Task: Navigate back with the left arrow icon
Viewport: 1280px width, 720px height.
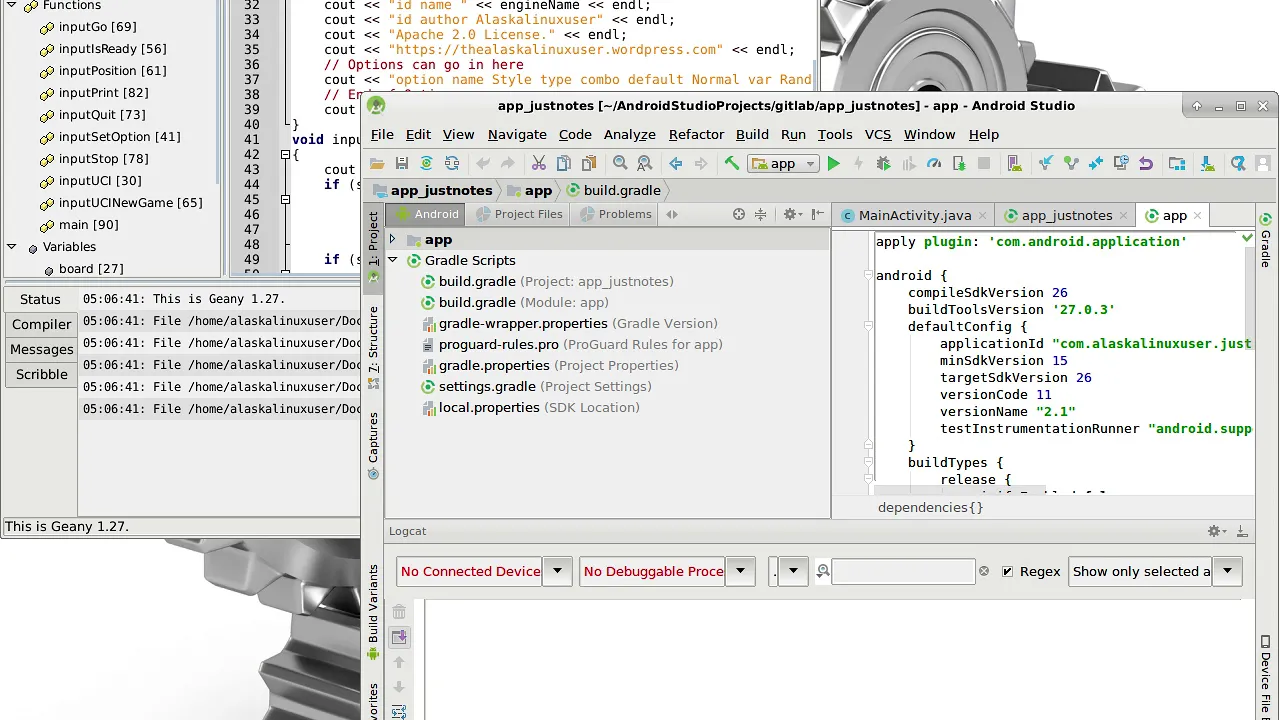Action: [676, 164]
